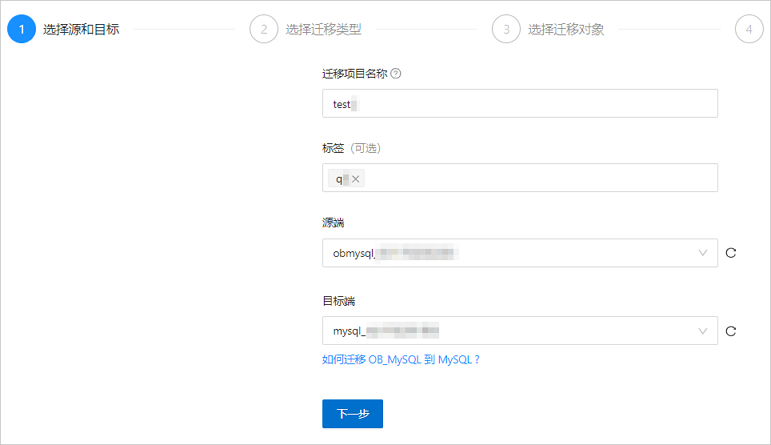This screenshot has height=445, width=771.
Task: Click the empty area of 标签 field
Action: [540, 178]
